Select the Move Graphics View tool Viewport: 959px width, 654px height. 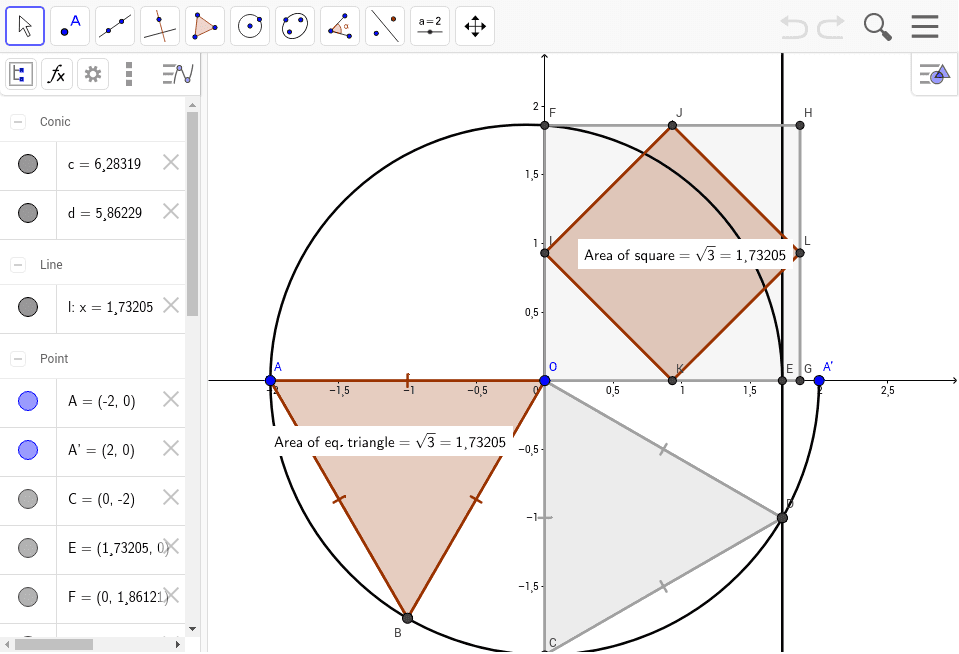(474, 25)
